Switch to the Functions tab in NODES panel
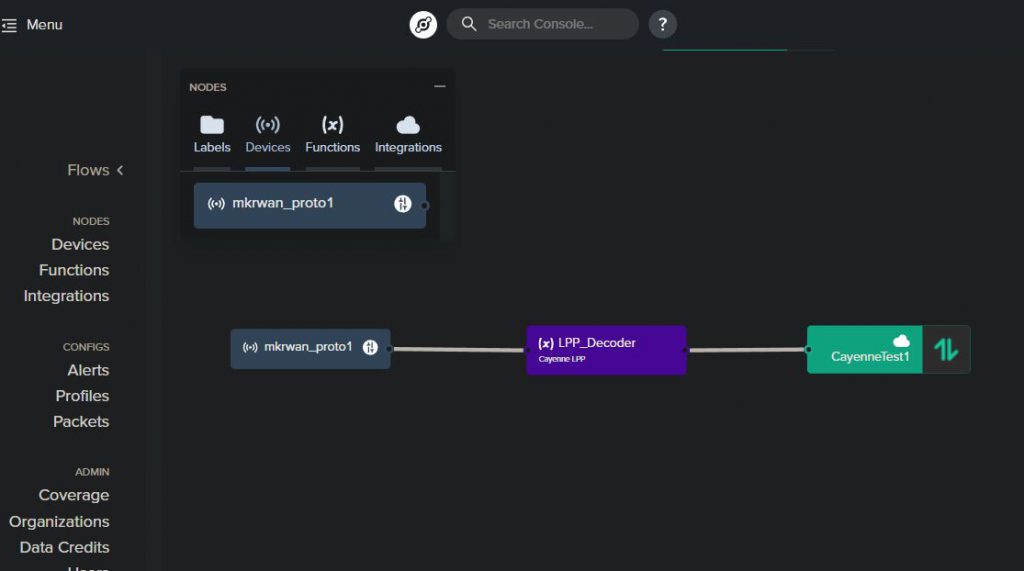Screen dimensions: 1024x571 coord(332,135)
